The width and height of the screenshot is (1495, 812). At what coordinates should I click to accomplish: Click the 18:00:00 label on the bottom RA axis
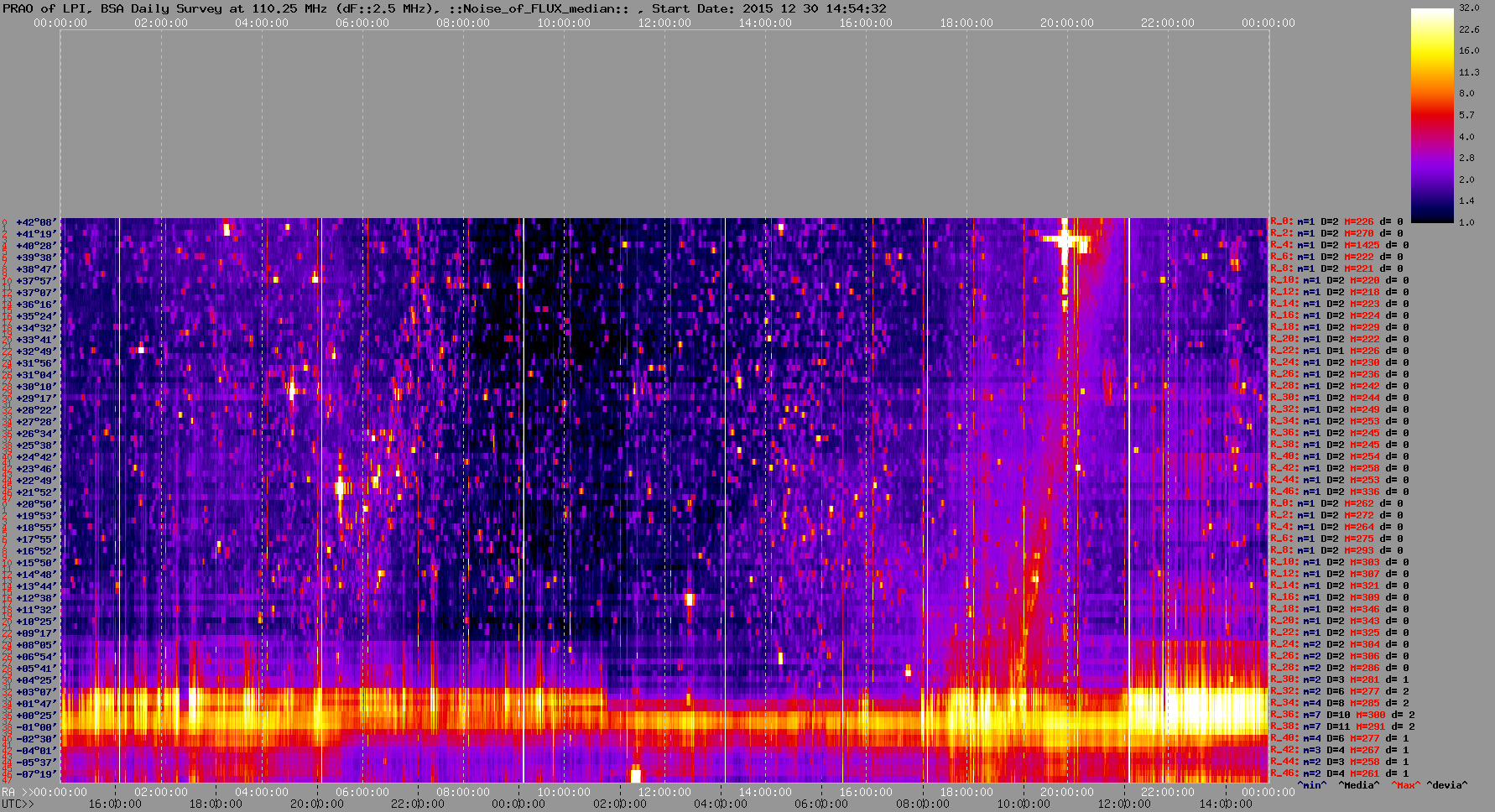pyautogui.click(x=966, y=793)
